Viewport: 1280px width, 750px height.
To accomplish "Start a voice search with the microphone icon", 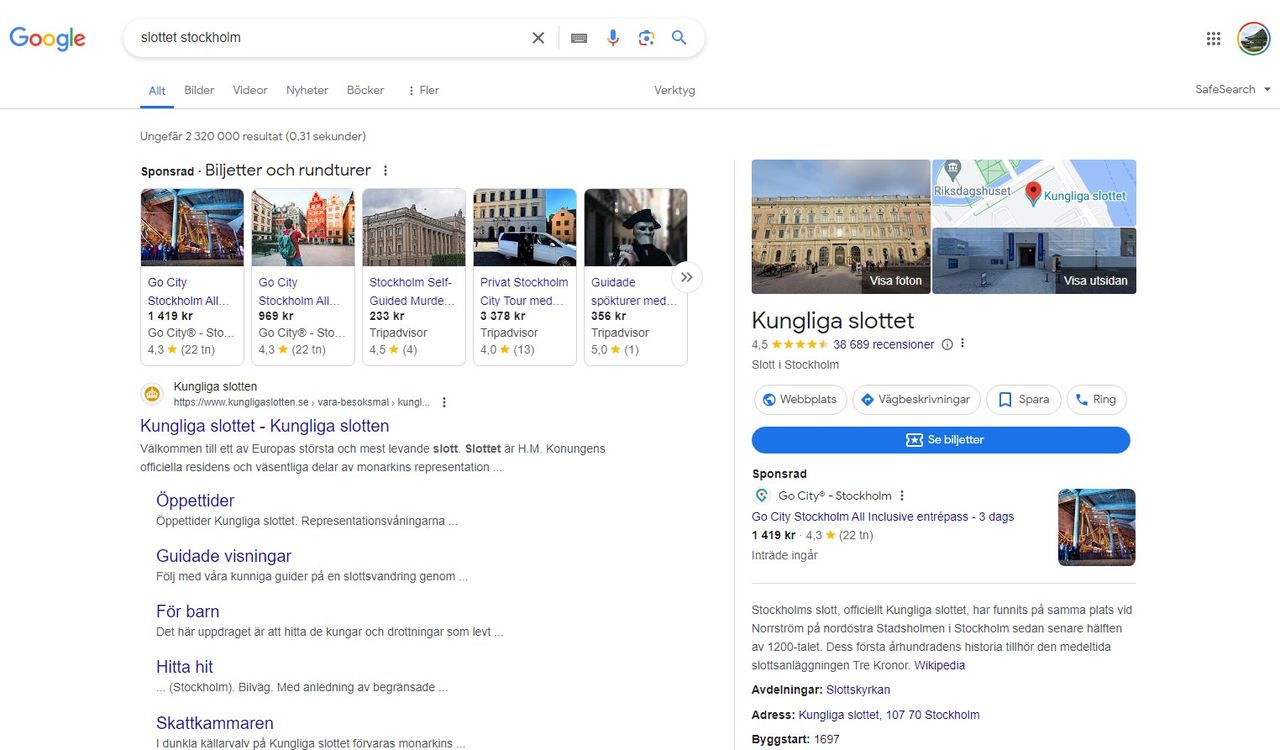I will 612,37.
